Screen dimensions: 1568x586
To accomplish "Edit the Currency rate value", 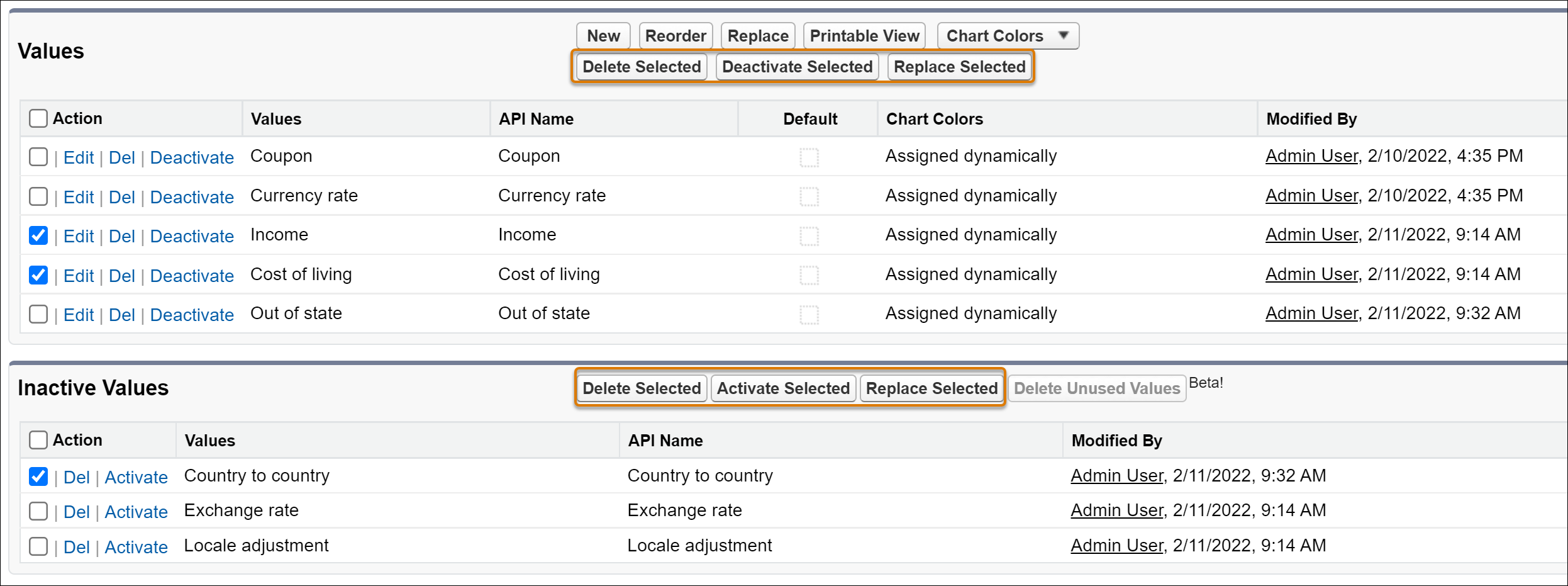I will [79, 197].
